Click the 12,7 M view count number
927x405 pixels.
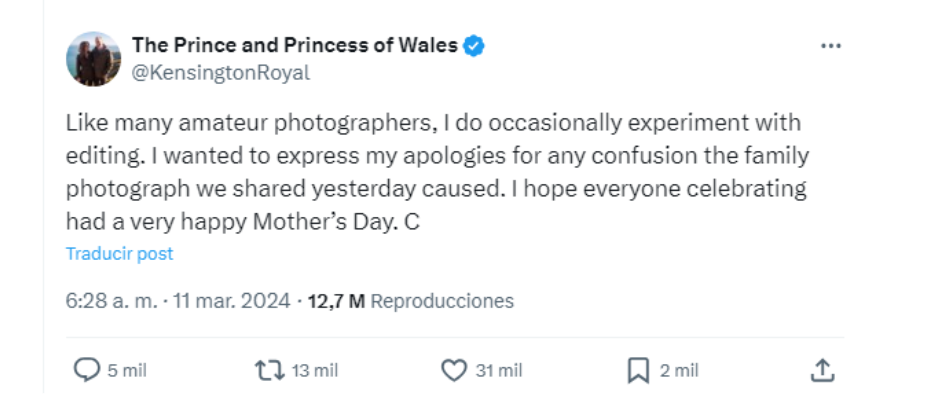point(337,300)
